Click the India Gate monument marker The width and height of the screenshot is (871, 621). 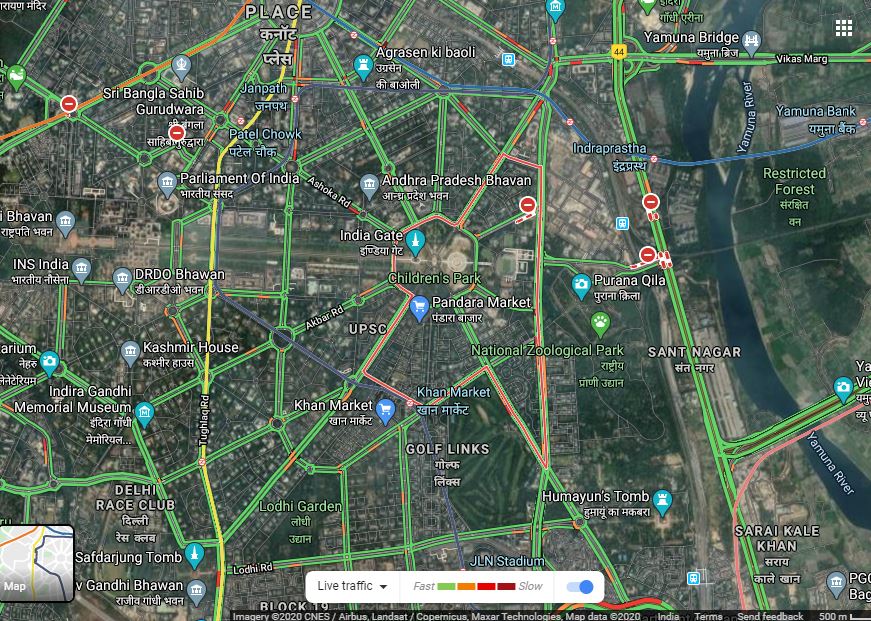[x=415, y=243]
